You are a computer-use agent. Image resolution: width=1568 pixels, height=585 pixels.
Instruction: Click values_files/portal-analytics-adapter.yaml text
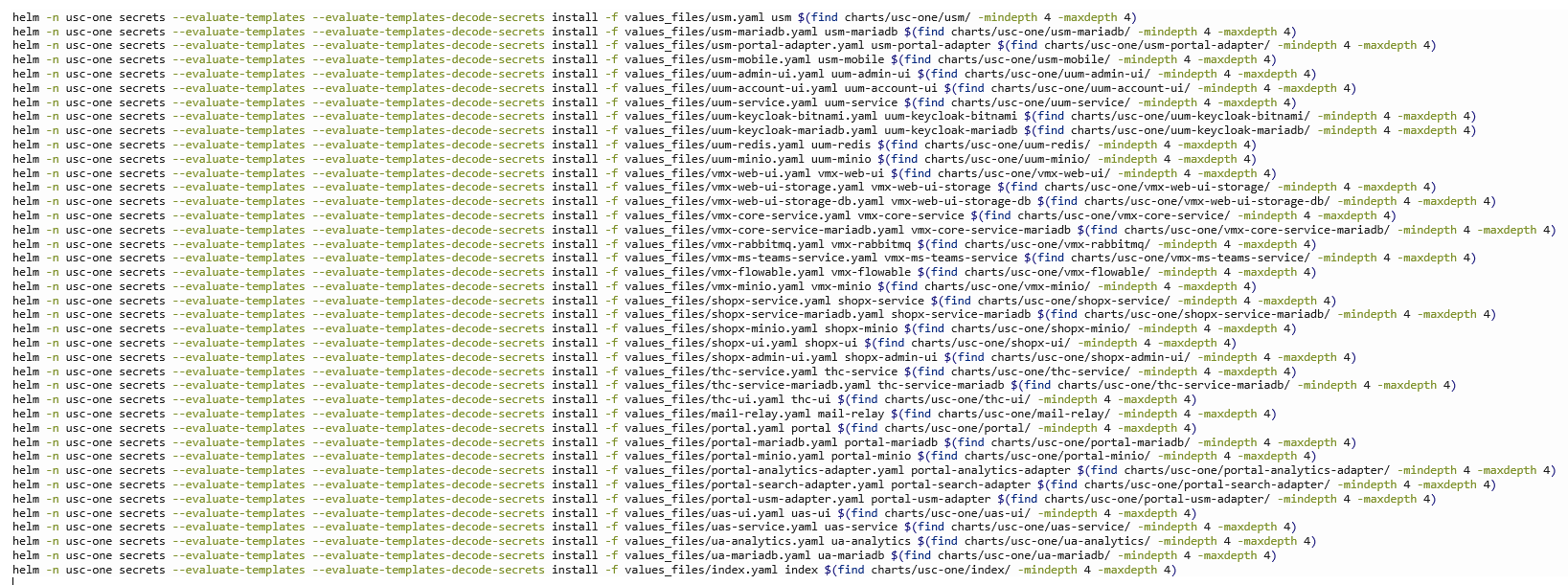764,470
